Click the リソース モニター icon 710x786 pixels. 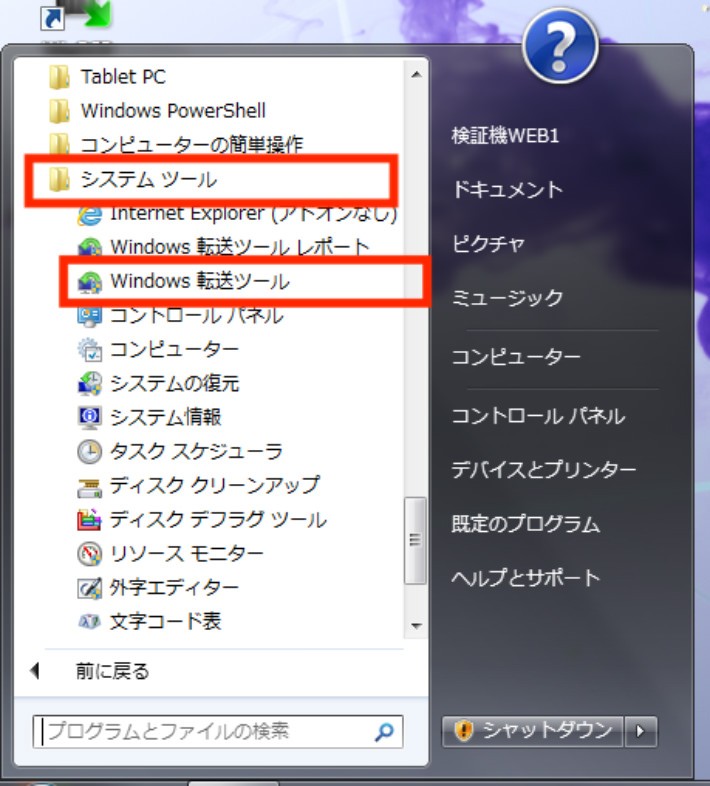(90, 554)
